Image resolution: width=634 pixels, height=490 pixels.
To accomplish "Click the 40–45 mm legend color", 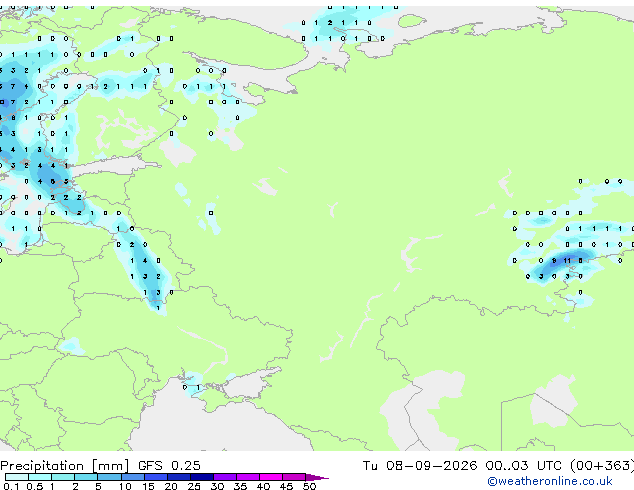I will point(271,477).
